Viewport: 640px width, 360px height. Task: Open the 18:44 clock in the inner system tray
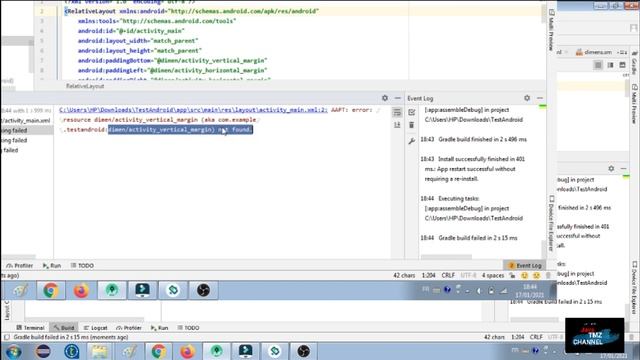click(x=529, y=291)
